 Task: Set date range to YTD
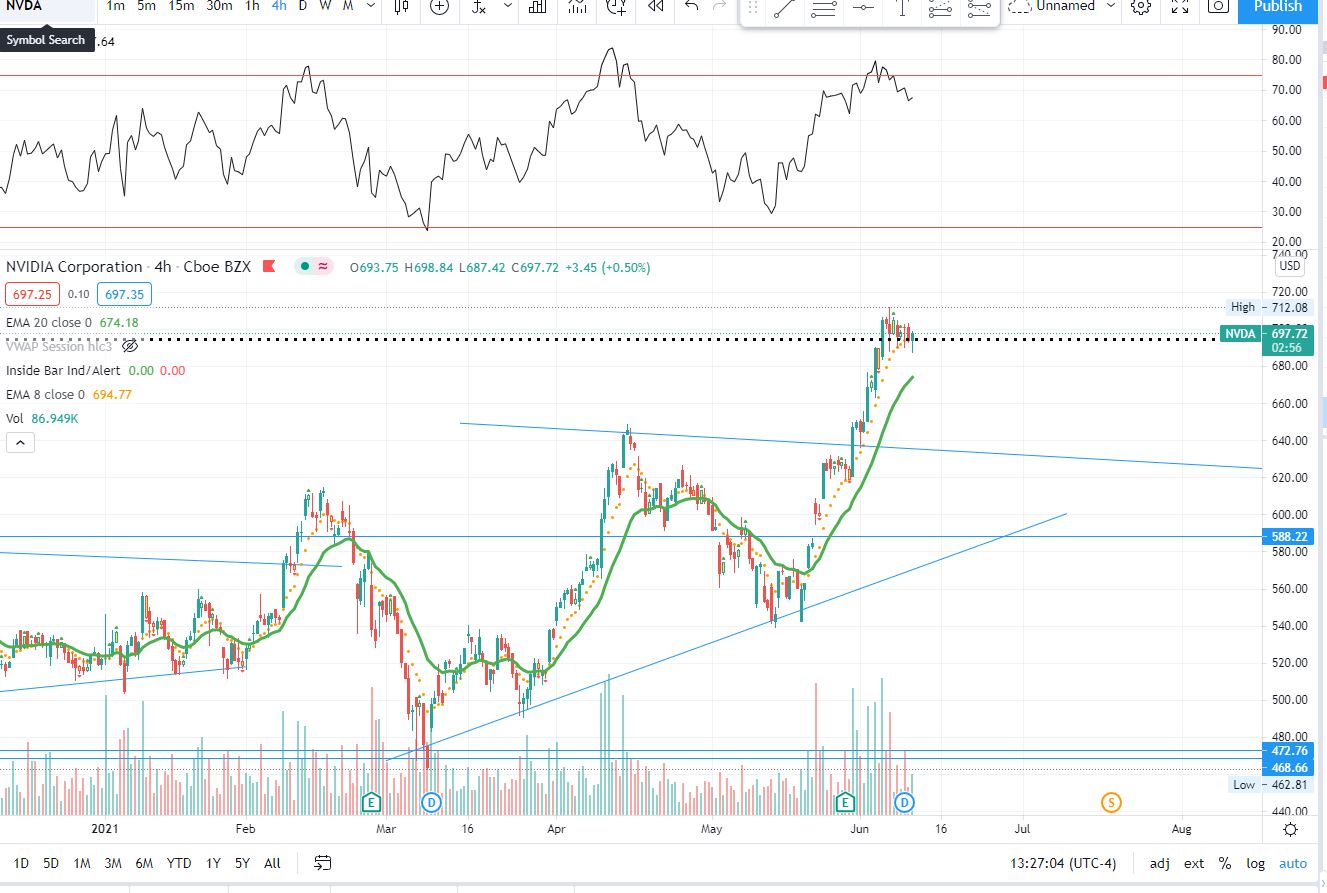coord(179,863)
